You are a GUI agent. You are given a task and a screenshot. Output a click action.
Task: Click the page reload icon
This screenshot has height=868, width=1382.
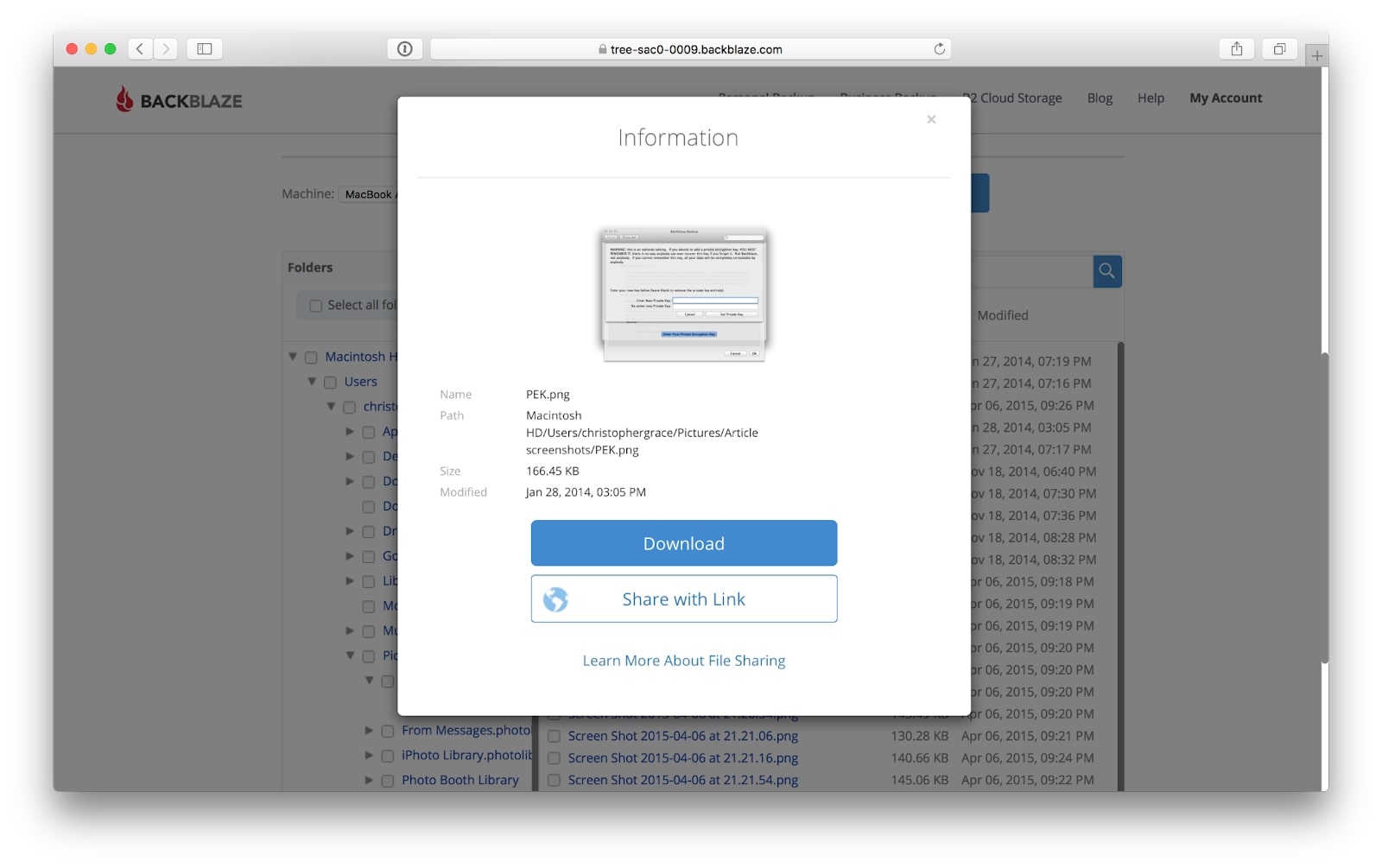[939, 49]
